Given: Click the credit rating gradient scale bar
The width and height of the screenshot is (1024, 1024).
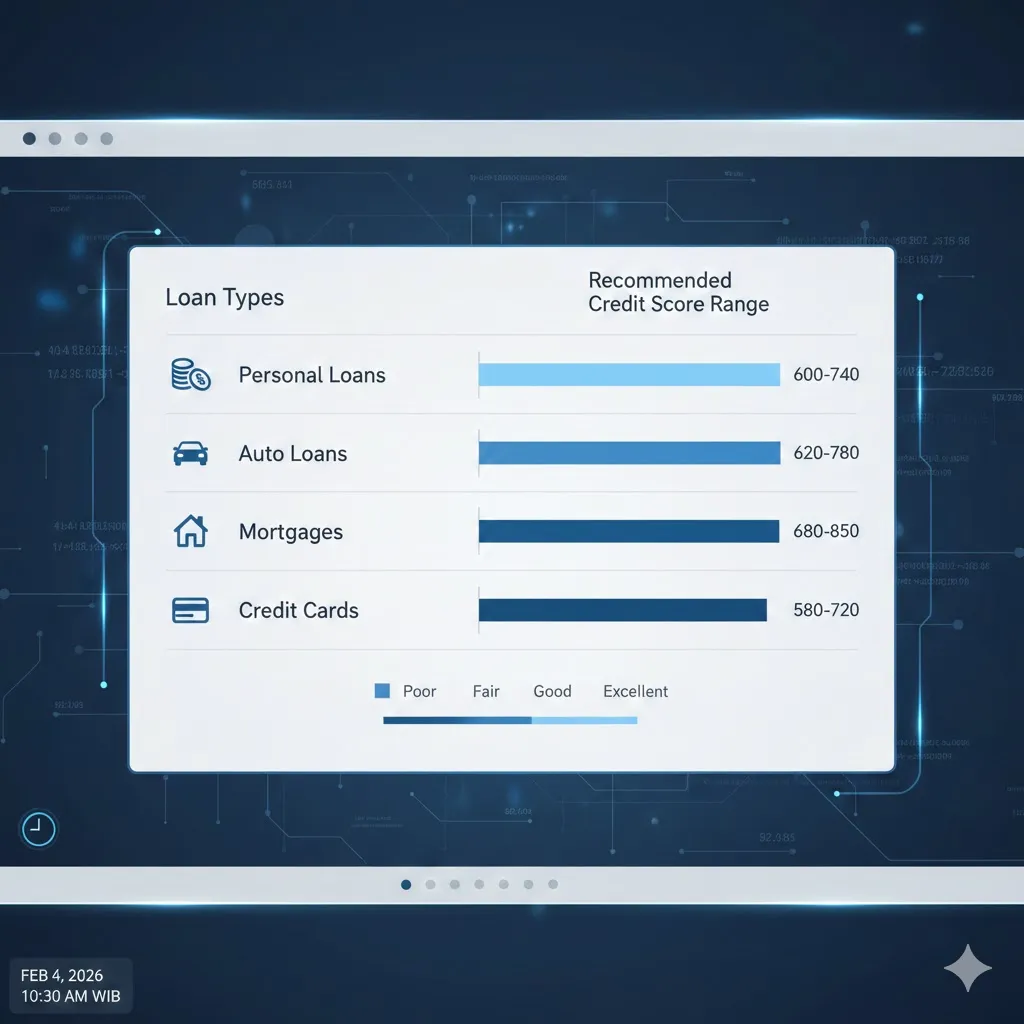Looking at the screenshot, I should click(510, 720).
